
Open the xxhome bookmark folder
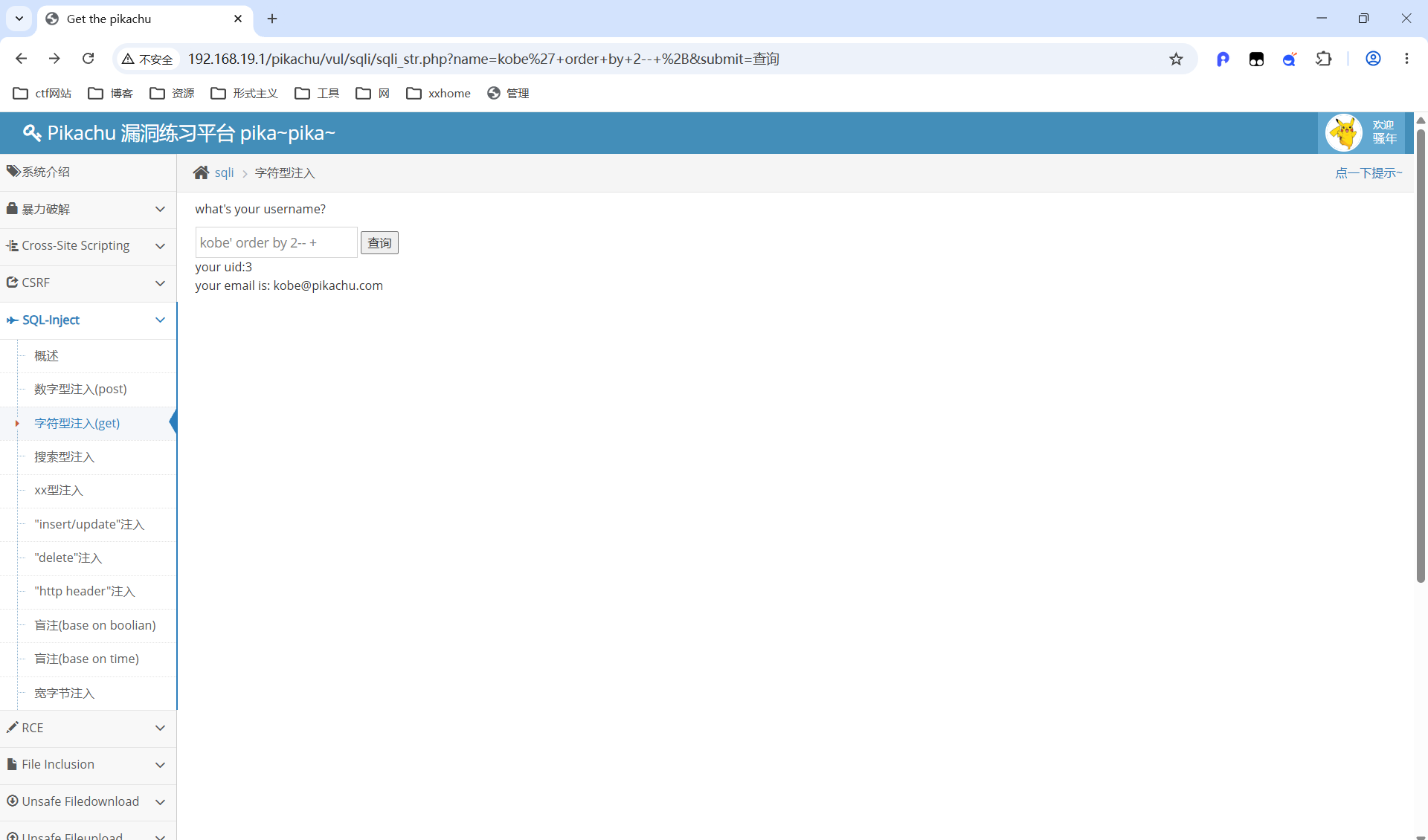coord(439,93)
